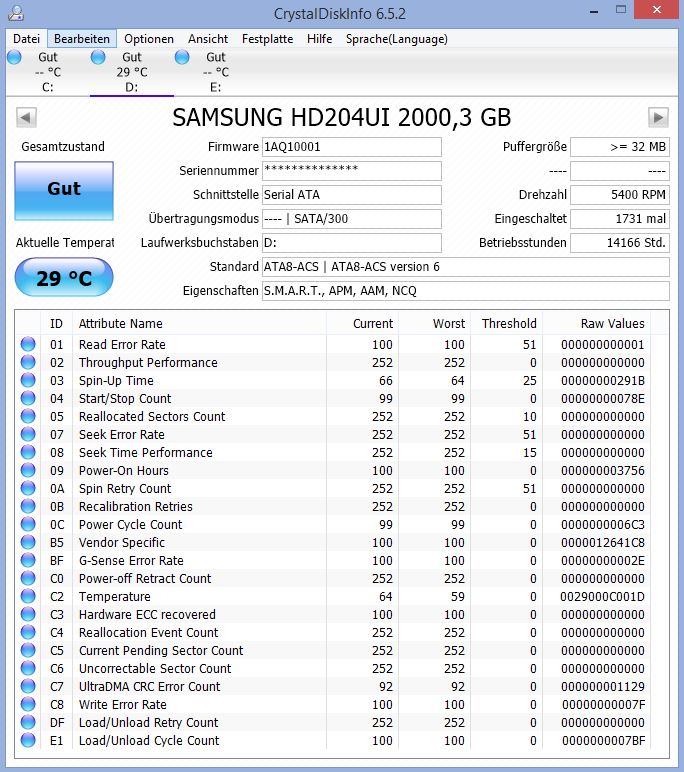Screen dimensions: 684x772
Task: Click the C: drive label in disk tabs
Action: point(48,88)
